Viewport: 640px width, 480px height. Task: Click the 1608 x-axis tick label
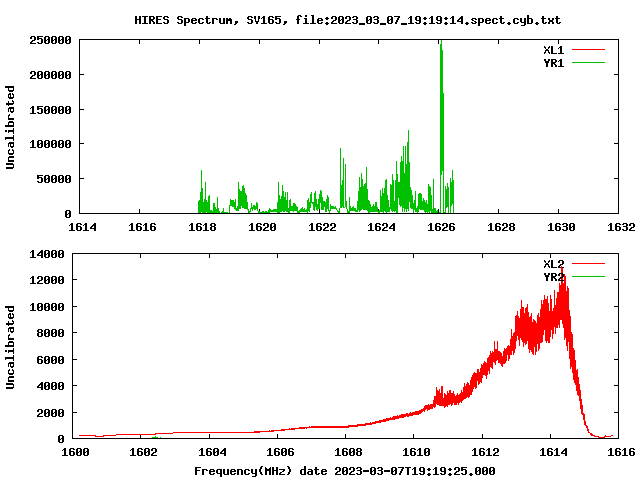(348, 452)
